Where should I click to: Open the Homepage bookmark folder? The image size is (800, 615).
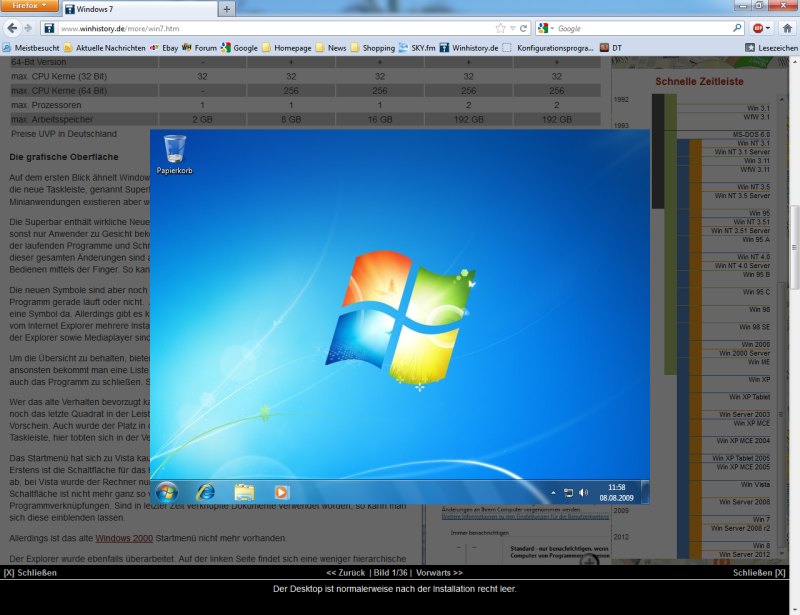287,48
